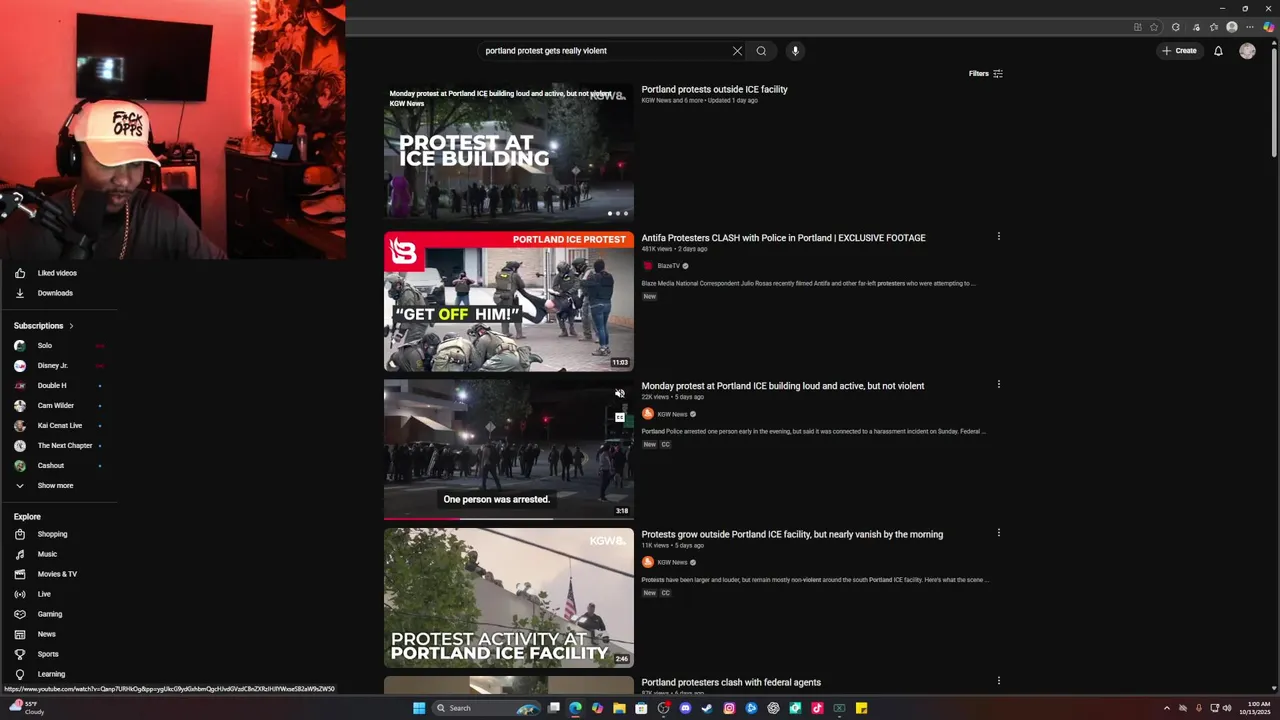Viewport: 1280px width, 720px height.
Task: Open options menu for Monday protest video
Action: pyautogui.click(x=998, y=384)
